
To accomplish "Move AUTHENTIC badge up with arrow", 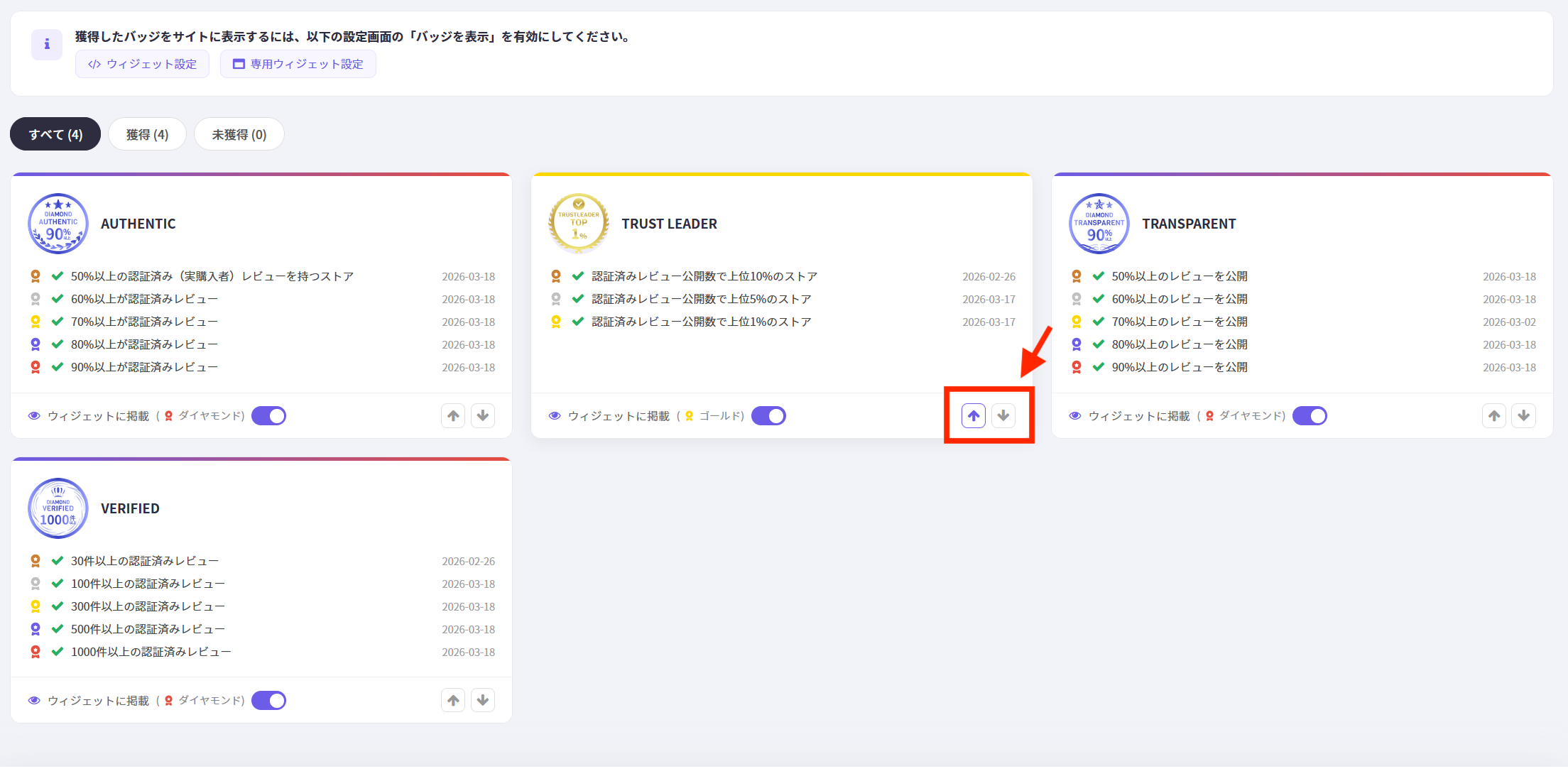I will 453,416.
